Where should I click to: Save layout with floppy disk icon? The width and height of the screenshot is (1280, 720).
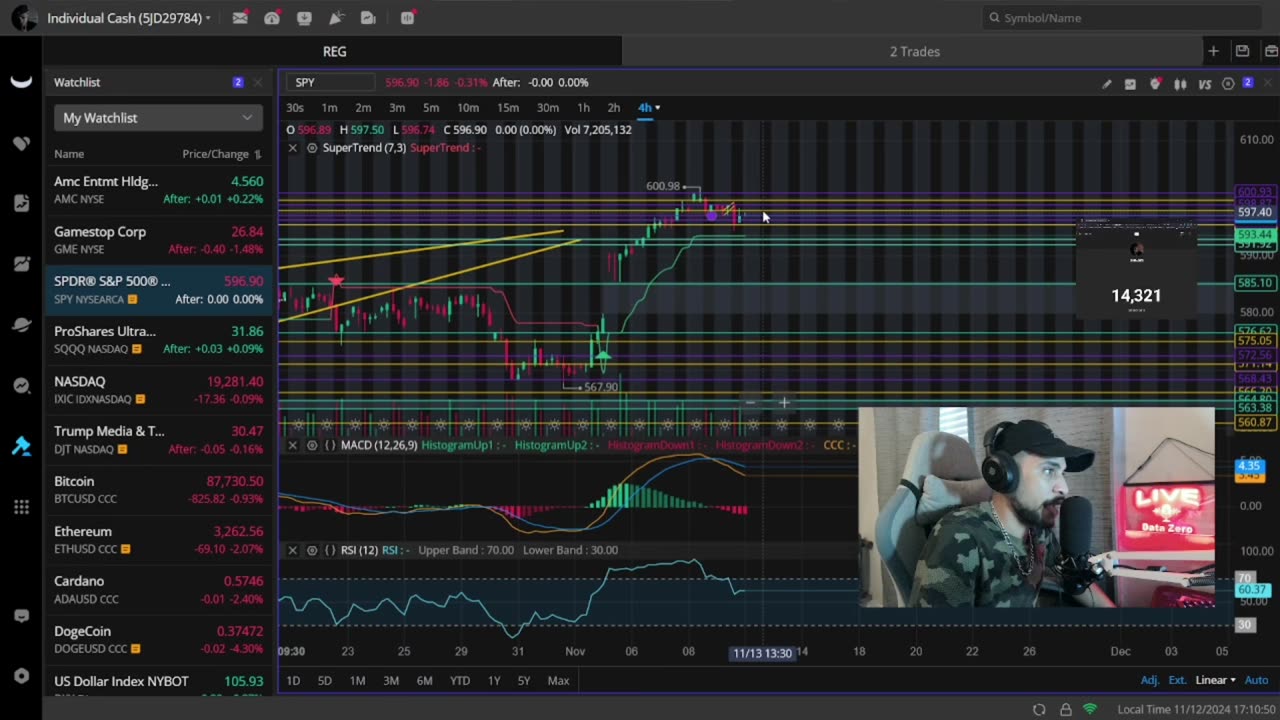1242,51
